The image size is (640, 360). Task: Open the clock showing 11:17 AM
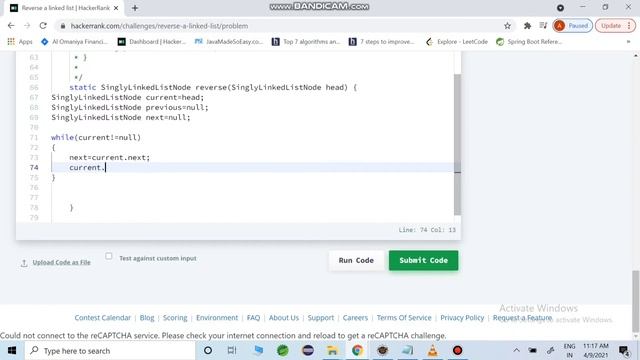pos(596,351)
